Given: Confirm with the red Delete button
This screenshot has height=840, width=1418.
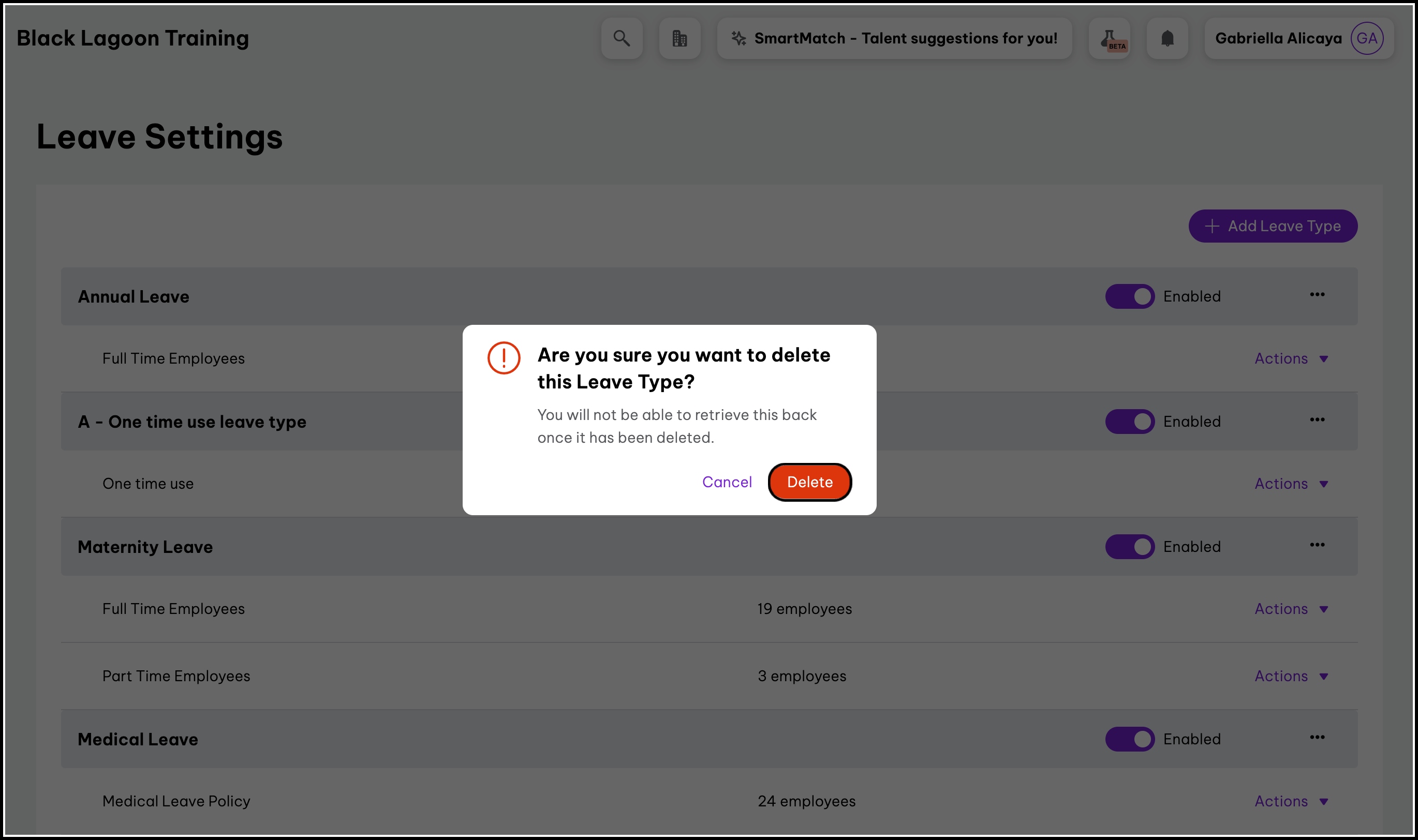Looking at the screenshot, I should 809,482.
